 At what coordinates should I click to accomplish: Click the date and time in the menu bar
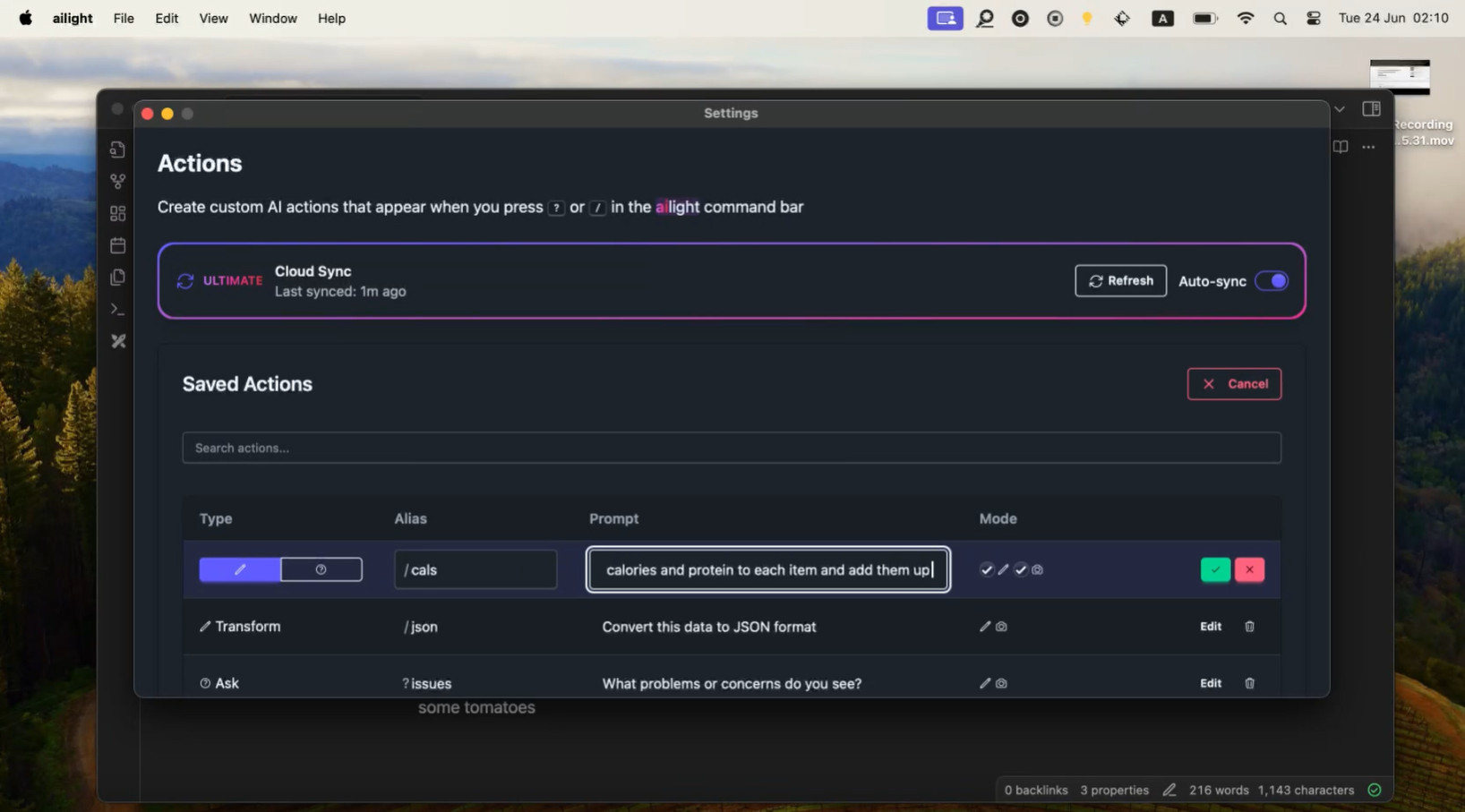[1393, 18]
